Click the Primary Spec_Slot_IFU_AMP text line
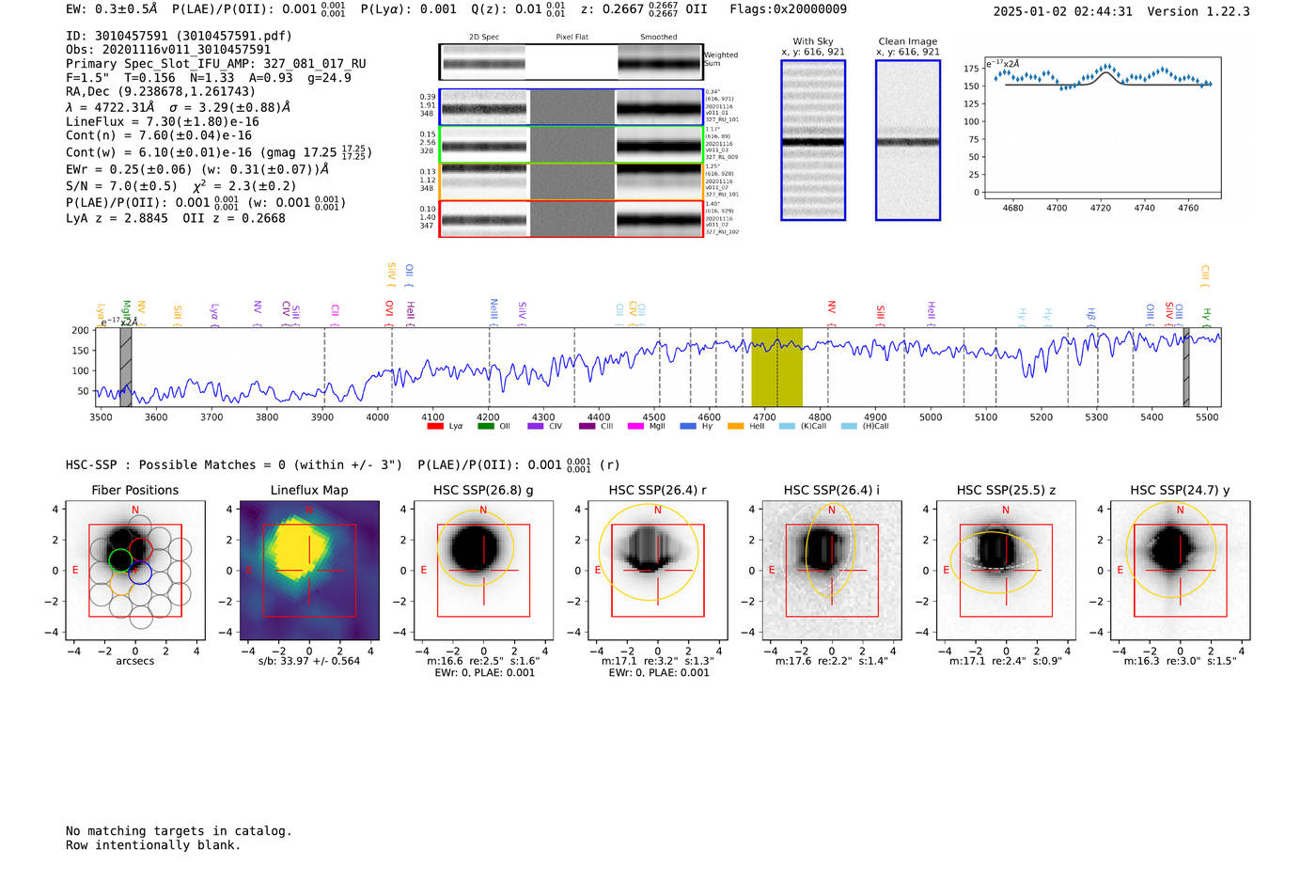 click(x=216, y=64)
